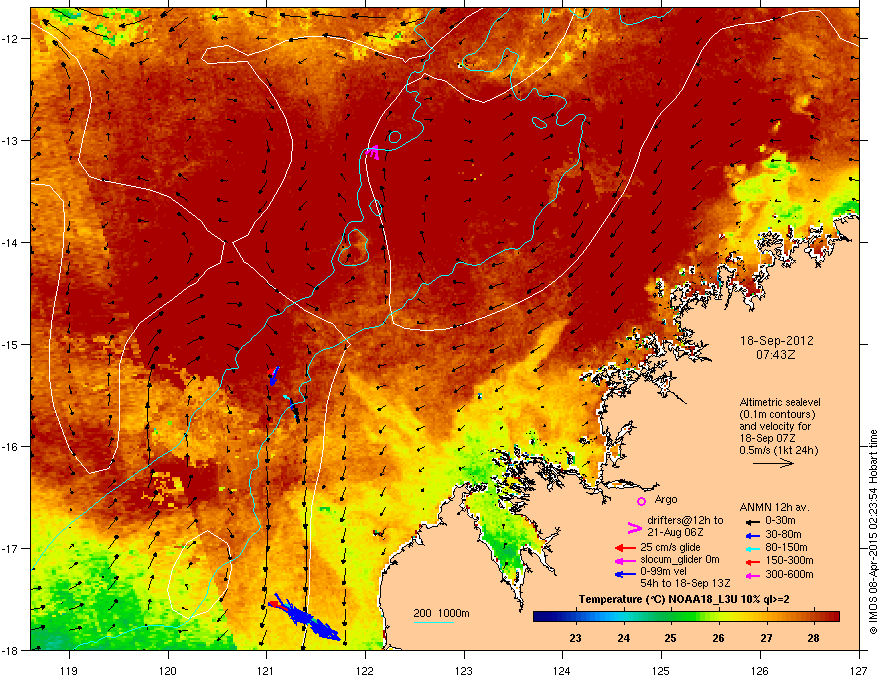Click the 0.5m/s velocity scale arrow
The width and height of the screenshot is (880, 680).
(773, 463)
